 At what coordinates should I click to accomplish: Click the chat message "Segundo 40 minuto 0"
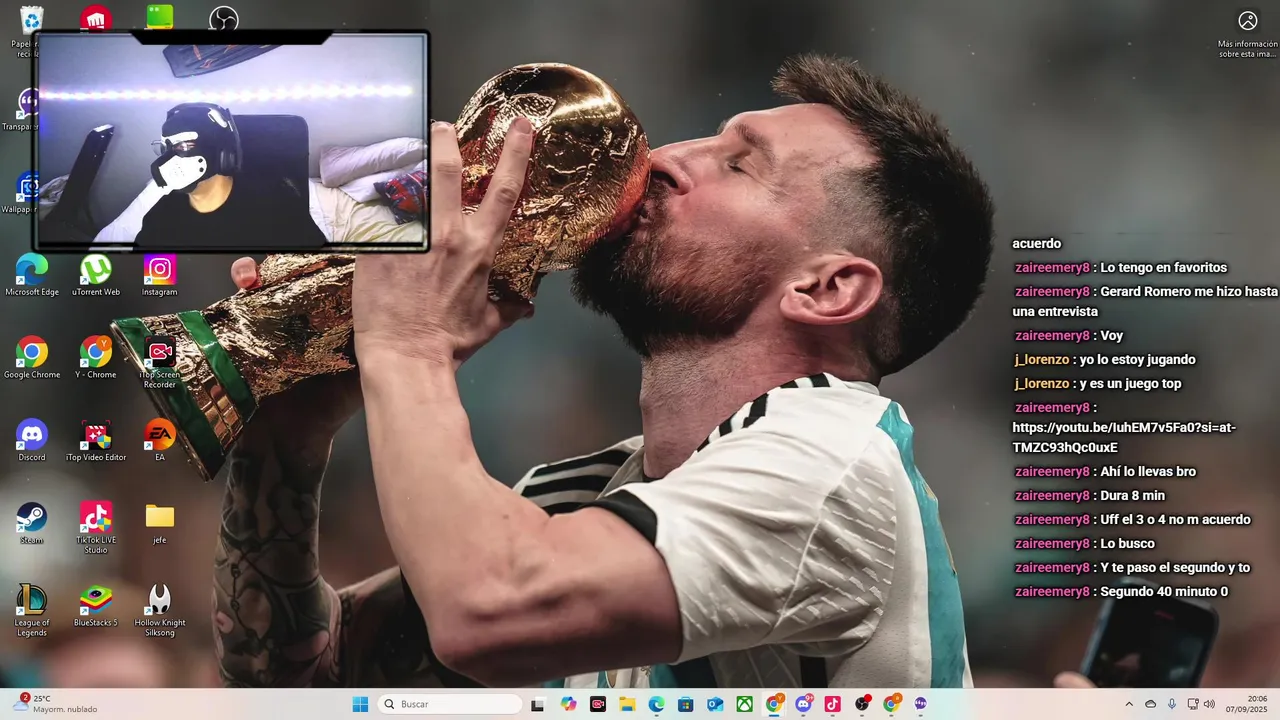click(1164, 591)
